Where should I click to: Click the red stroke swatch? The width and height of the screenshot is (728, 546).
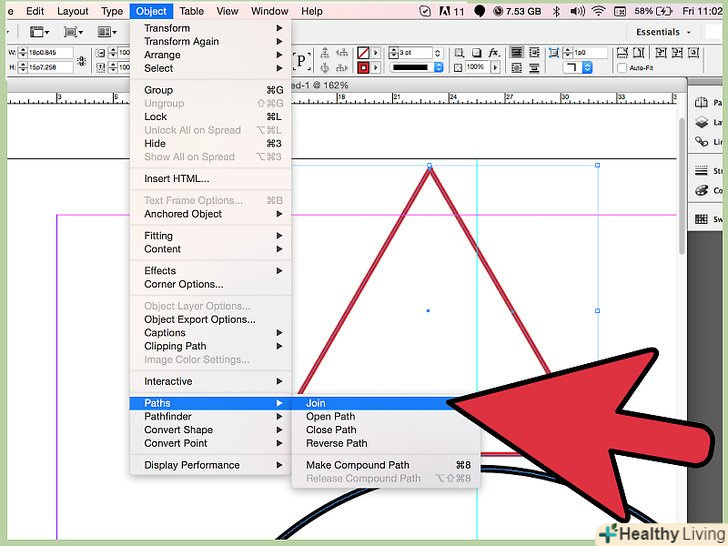tap(363, 68)
